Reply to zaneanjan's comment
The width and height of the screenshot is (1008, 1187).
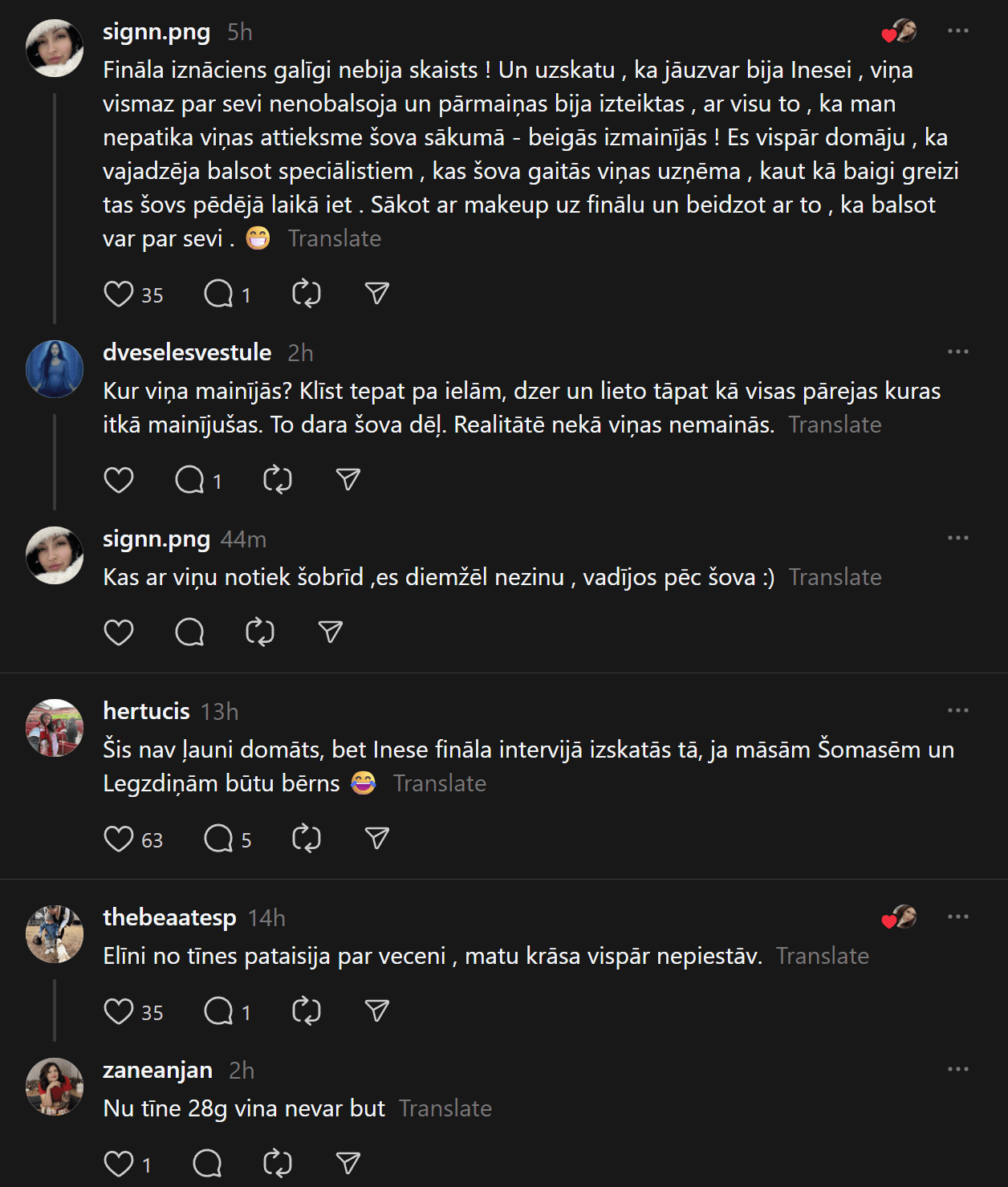tap(207, 1164)
